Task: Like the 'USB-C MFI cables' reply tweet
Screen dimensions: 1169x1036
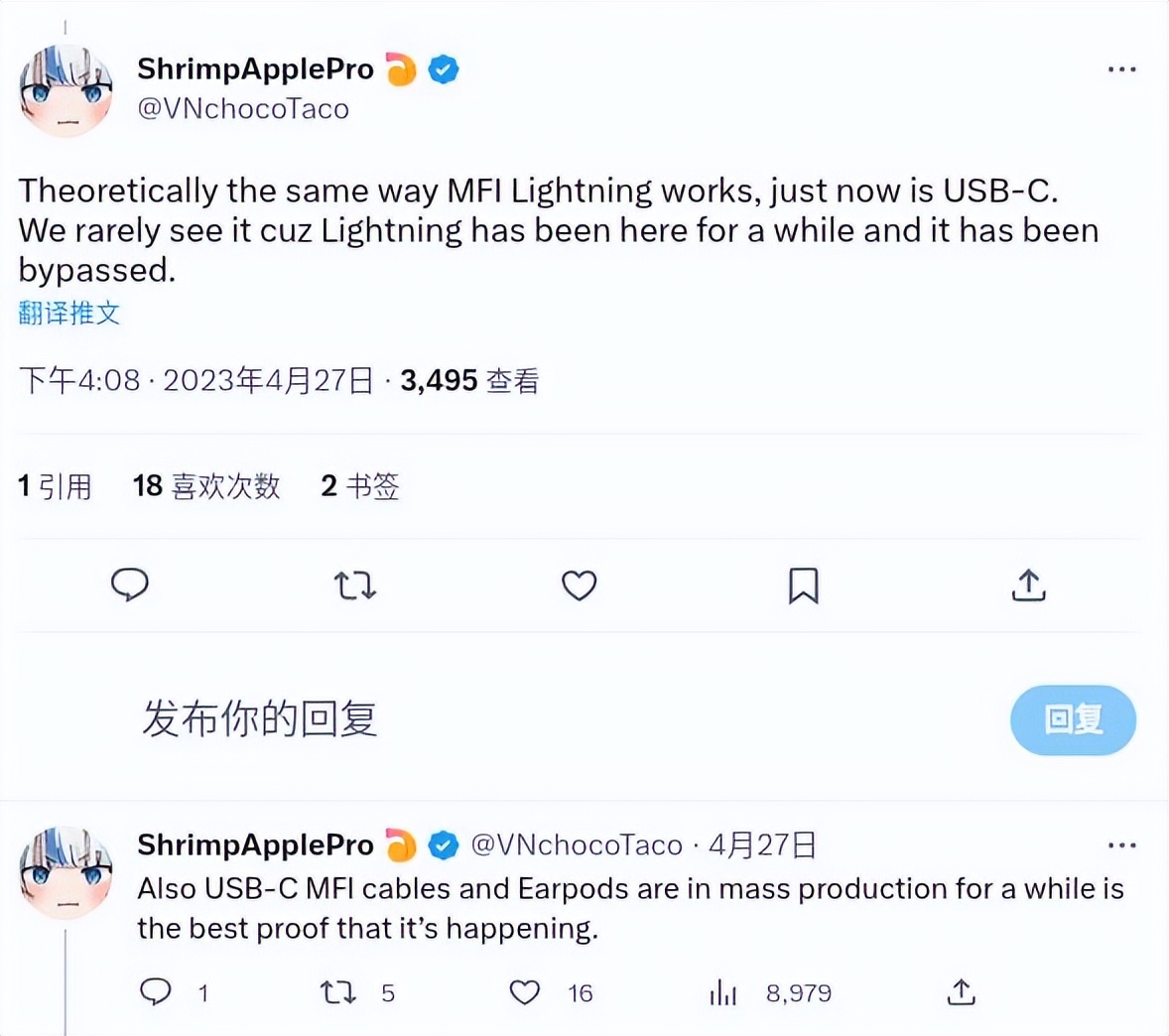Action: click(524, 991)
